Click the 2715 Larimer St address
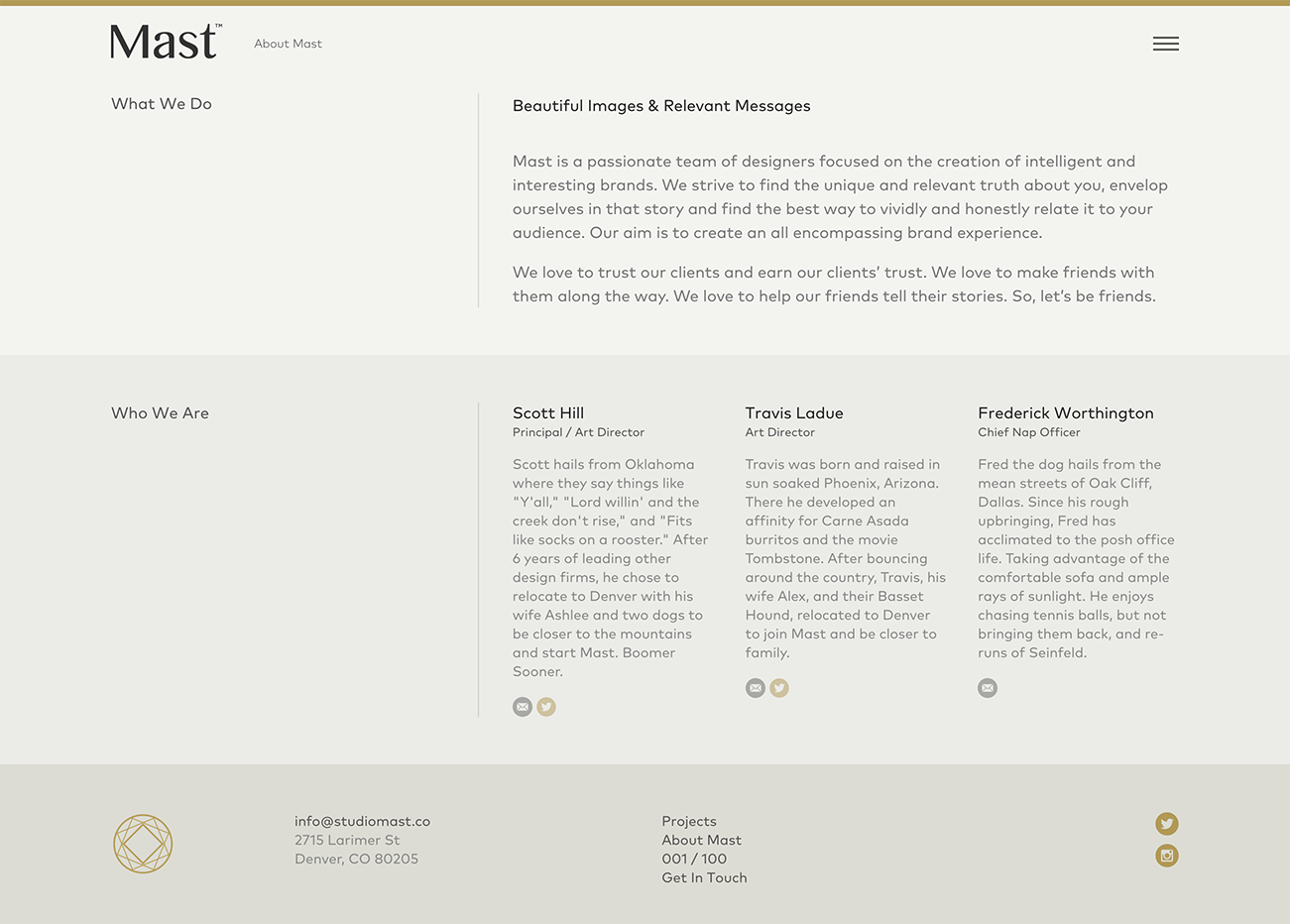This screenshot has height=924, width=1290. (x=347, y=840)
